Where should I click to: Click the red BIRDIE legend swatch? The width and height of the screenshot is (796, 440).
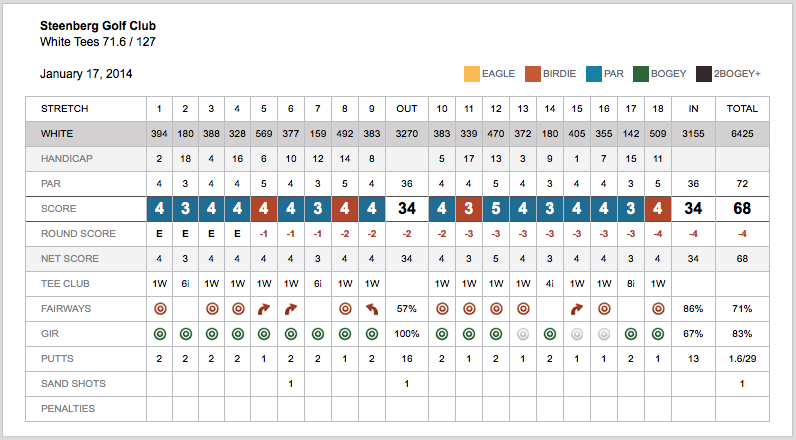(531, 73)
